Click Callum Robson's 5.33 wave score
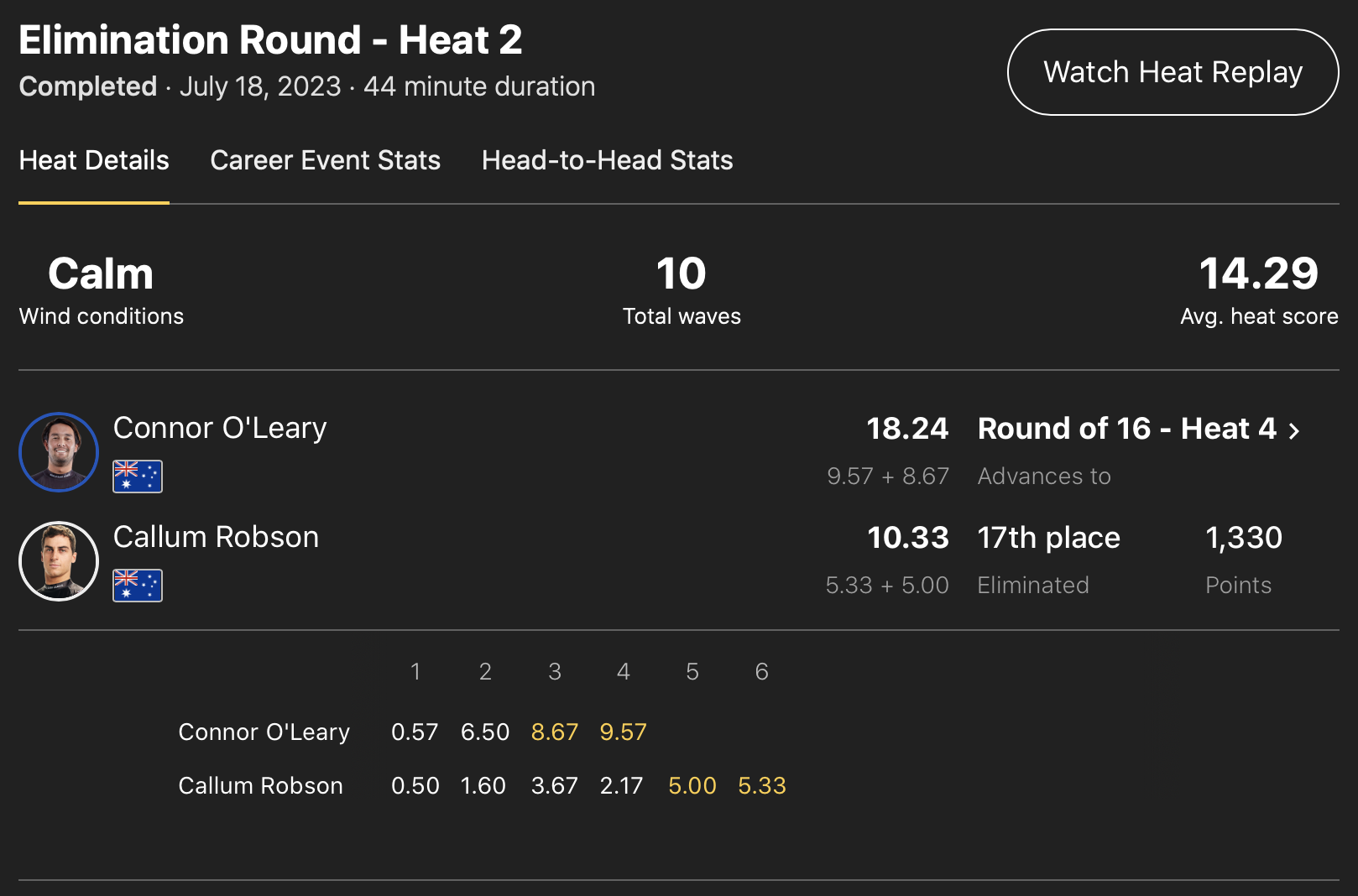1358x896 pixels. 761,785
